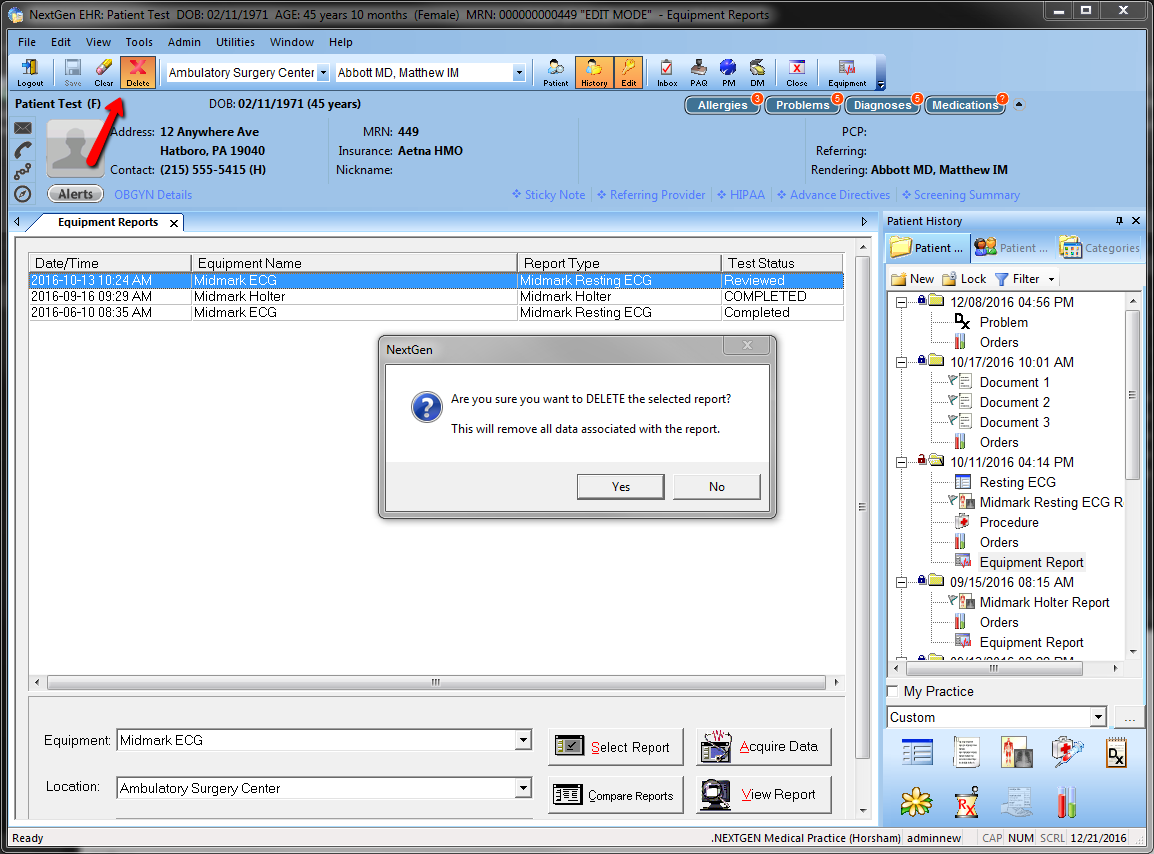Select the 2016-06-10 Midmark ECG row
This screenshot has width=1154, height=854.
[436, 313]
